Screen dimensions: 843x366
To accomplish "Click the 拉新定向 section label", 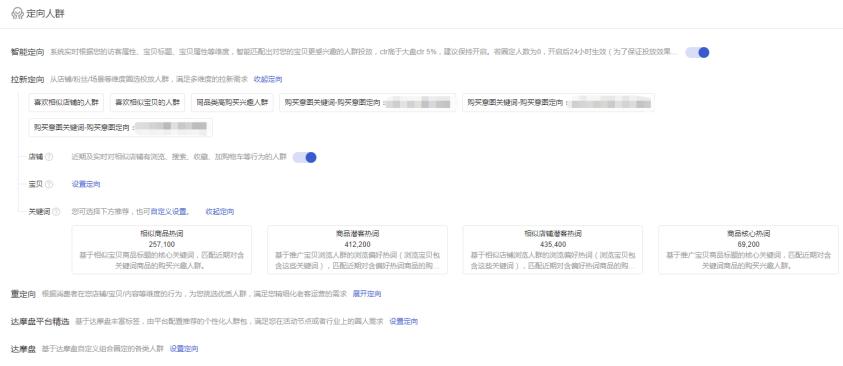I will (x=27, y=80).
